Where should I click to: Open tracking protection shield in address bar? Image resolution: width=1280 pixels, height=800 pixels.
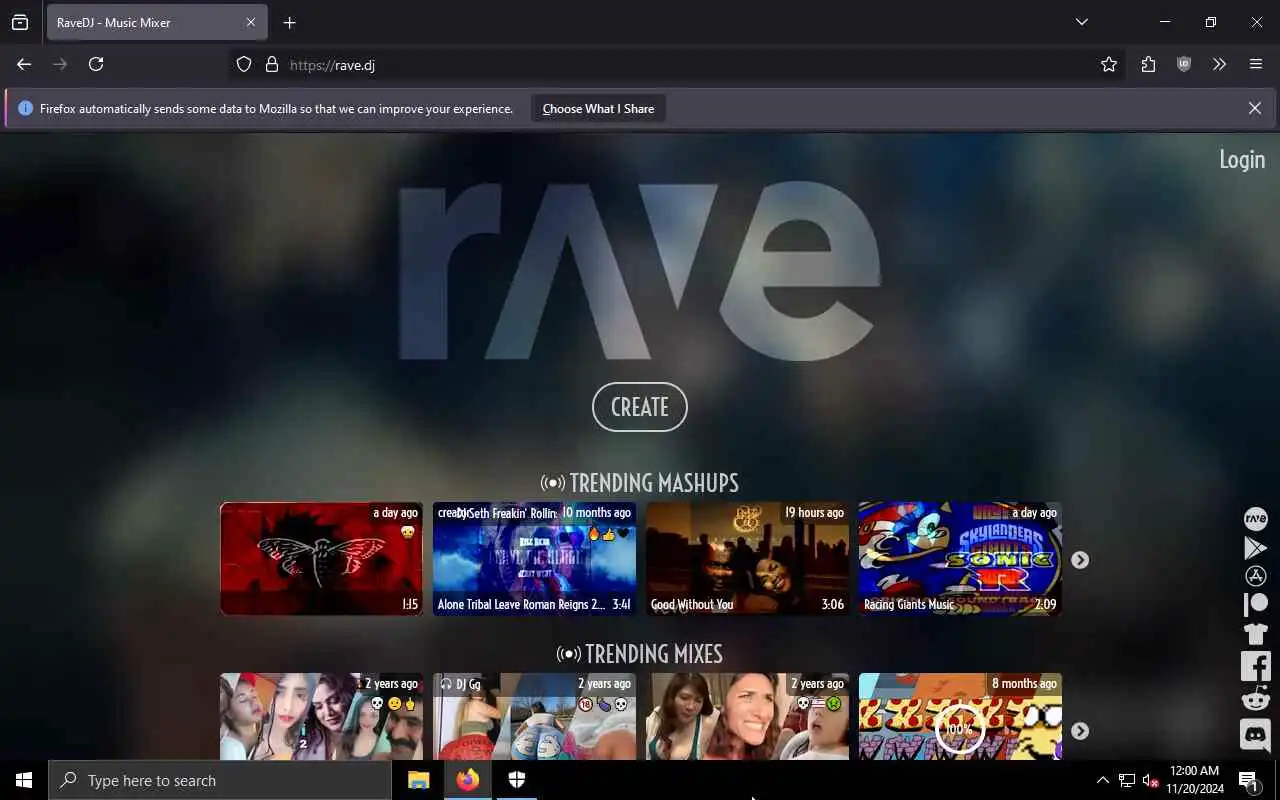click(x=244, y=64)
